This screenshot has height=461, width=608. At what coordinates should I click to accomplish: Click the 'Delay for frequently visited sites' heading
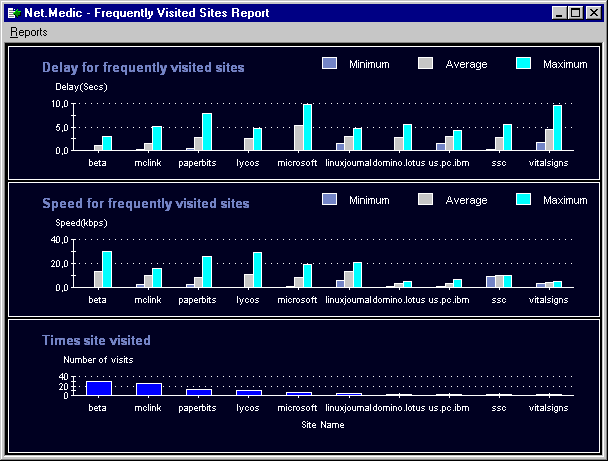click(143, 68)
